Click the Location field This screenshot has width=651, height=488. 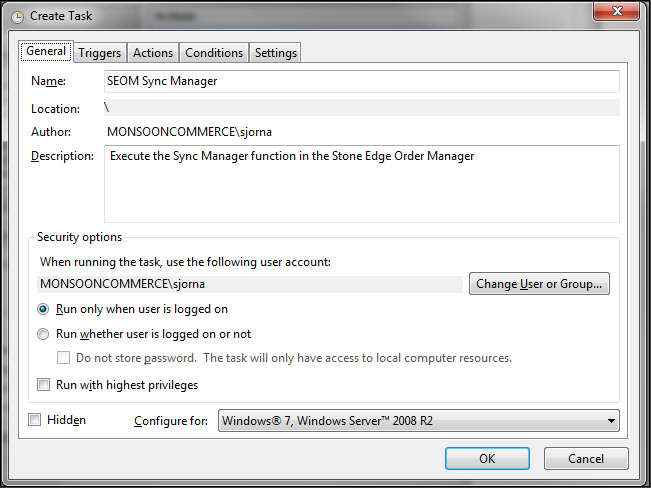(360, 107)
